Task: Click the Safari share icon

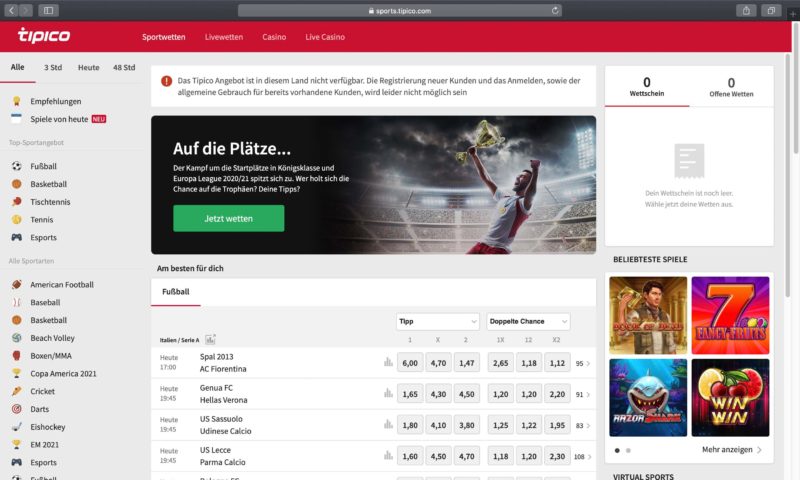Action: point(746,10)
